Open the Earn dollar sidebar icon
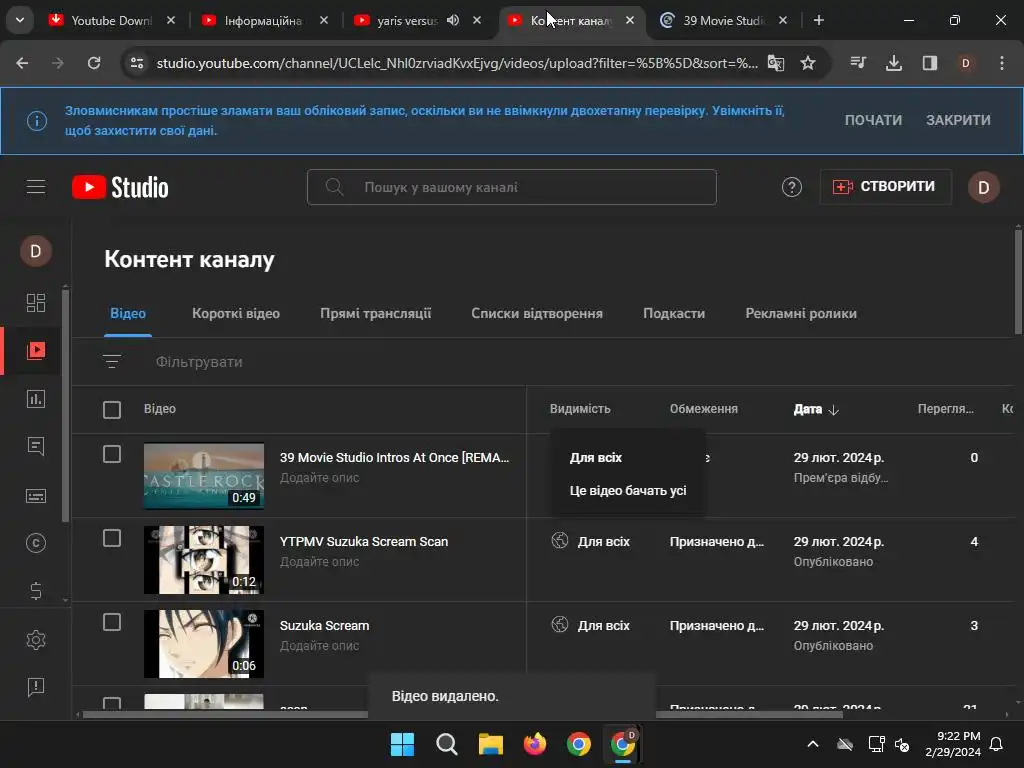The width and height of the screenshot is (1024, 768). click(36, 591)
